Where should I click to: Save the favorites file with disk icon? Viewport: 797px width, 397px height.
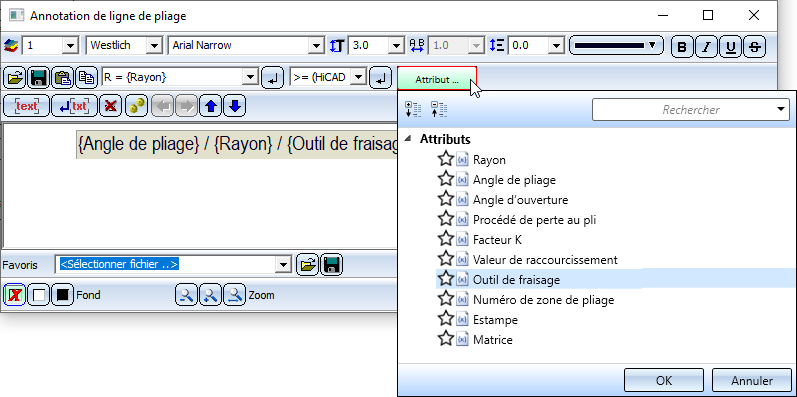332,265
